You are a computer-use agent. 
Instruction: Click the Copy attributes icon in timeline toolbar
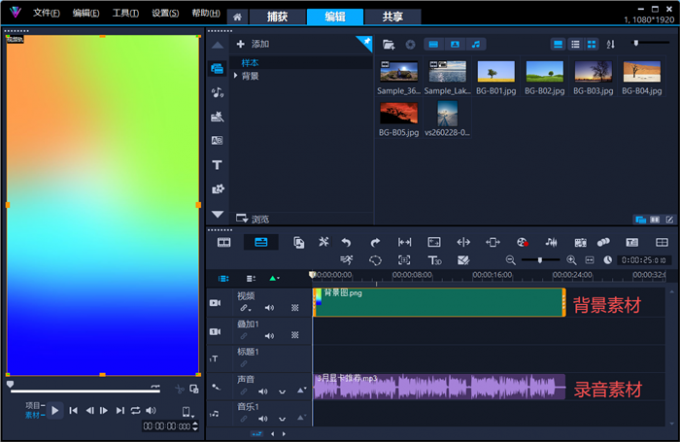(x=298, y=242)
